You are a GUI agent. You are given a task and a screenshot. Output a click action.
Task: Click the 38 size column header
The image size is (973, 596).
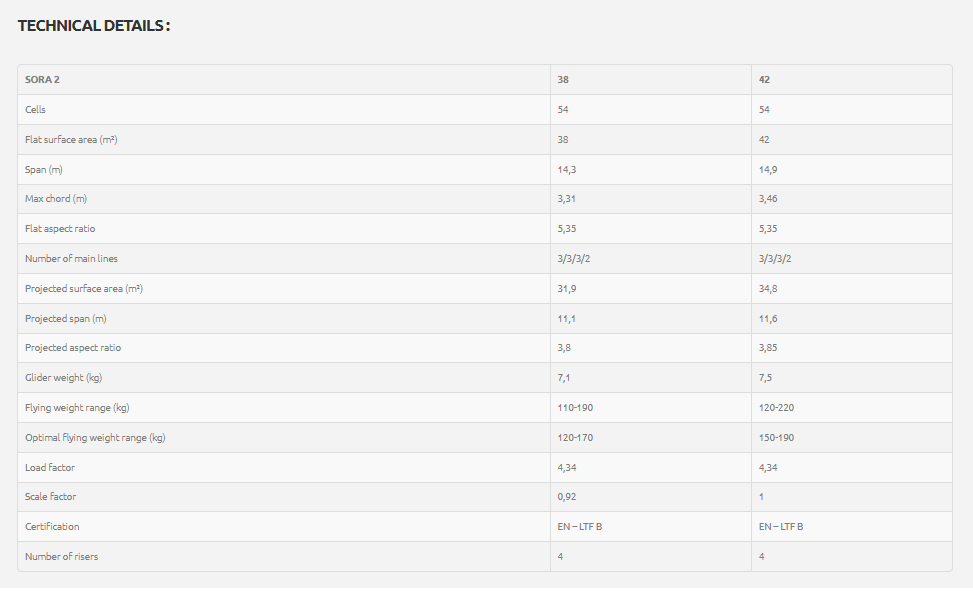pyautogui.click(x=563, y=80)
